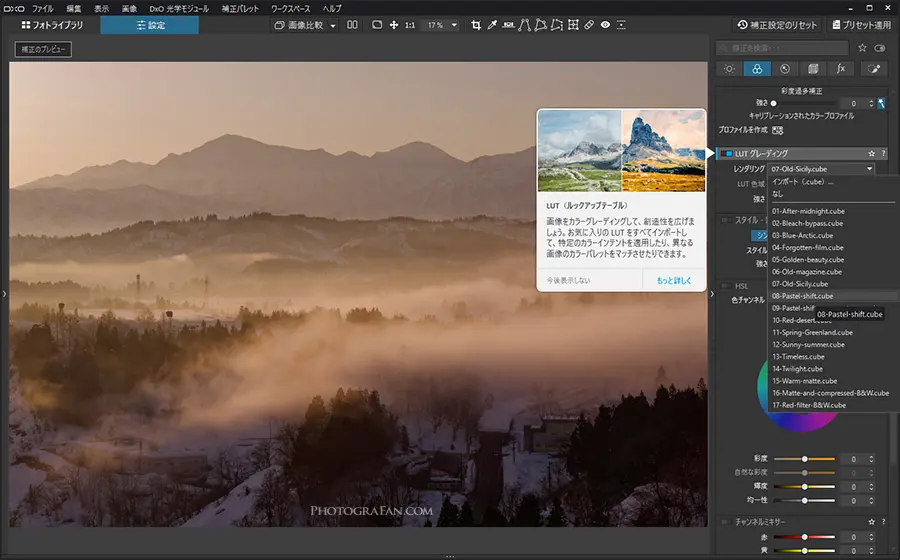Adjust the 赤 channel mixer slider
Viewport: 900px width, 560px height.
coord(804,537)
